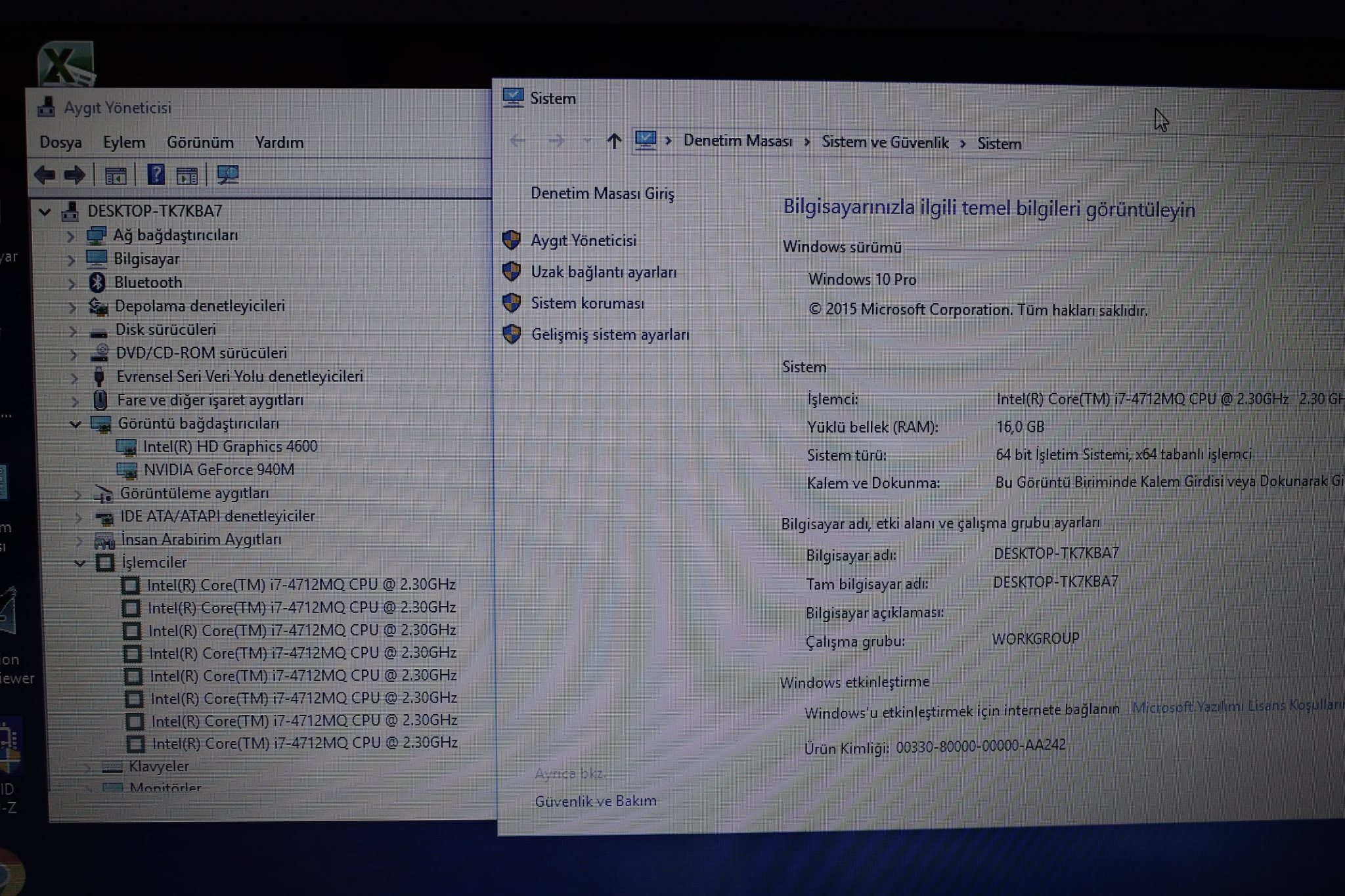Click the Fare ve diğer işaret aygıtları mouse icon

click(x=100, y=400)
